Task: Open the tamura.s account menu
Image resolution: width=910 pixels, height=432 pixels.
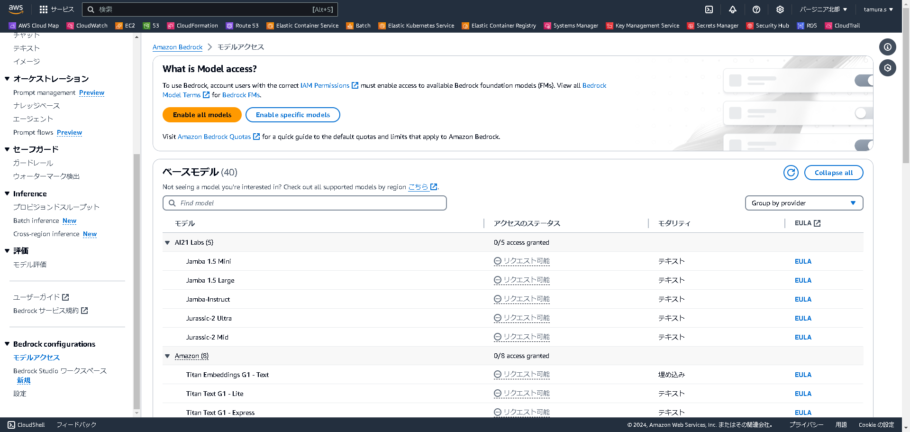Action: (878, 9)
